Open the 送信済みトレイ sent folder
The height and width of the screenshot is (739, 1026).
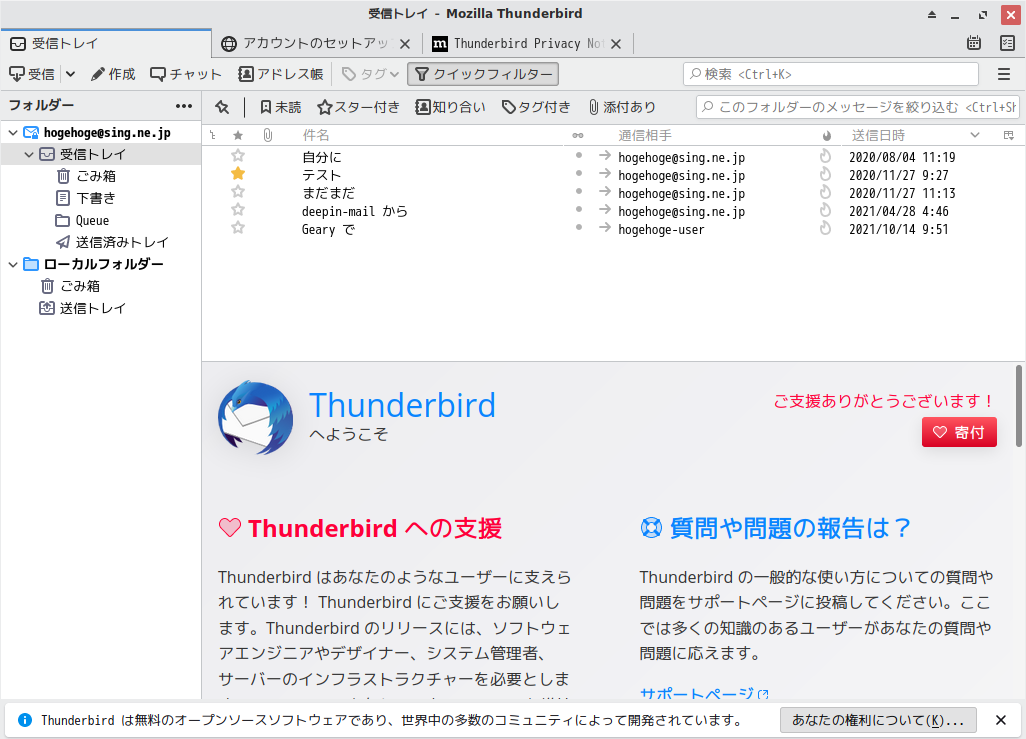coord(113,242)
